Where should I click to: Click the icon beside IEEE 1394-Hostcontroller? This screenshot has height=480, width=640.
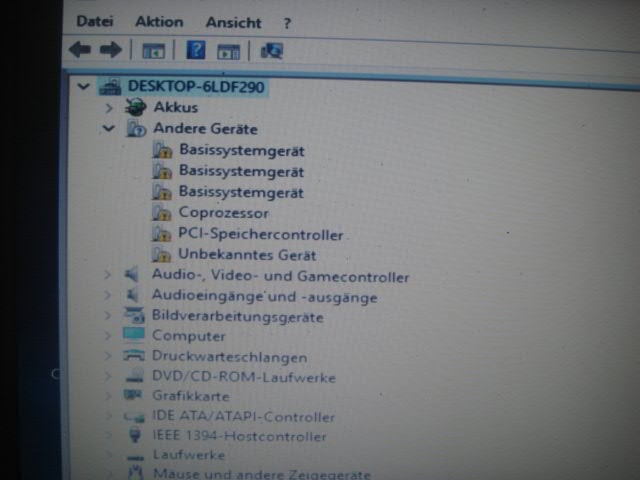coord(135,435)
